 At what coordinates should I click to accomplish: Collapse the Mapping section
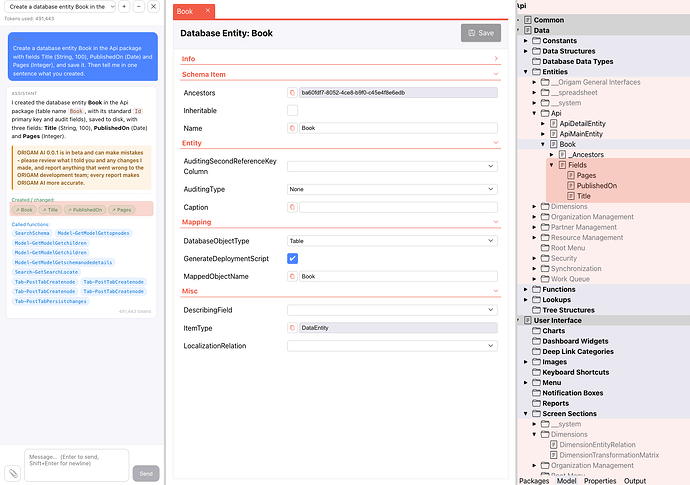pos(496,222)
